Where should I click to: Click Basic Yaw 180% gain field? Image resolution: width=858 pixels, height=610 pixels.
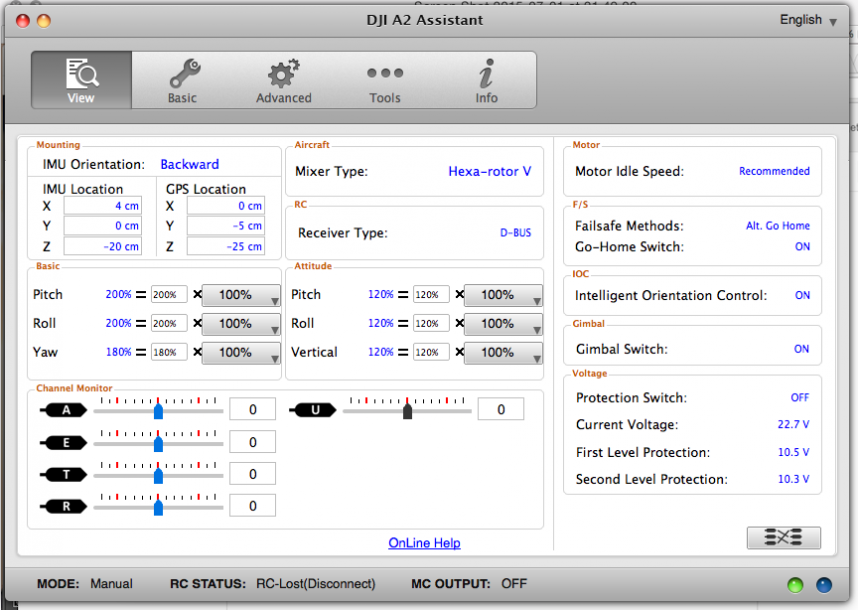(169, 352)
